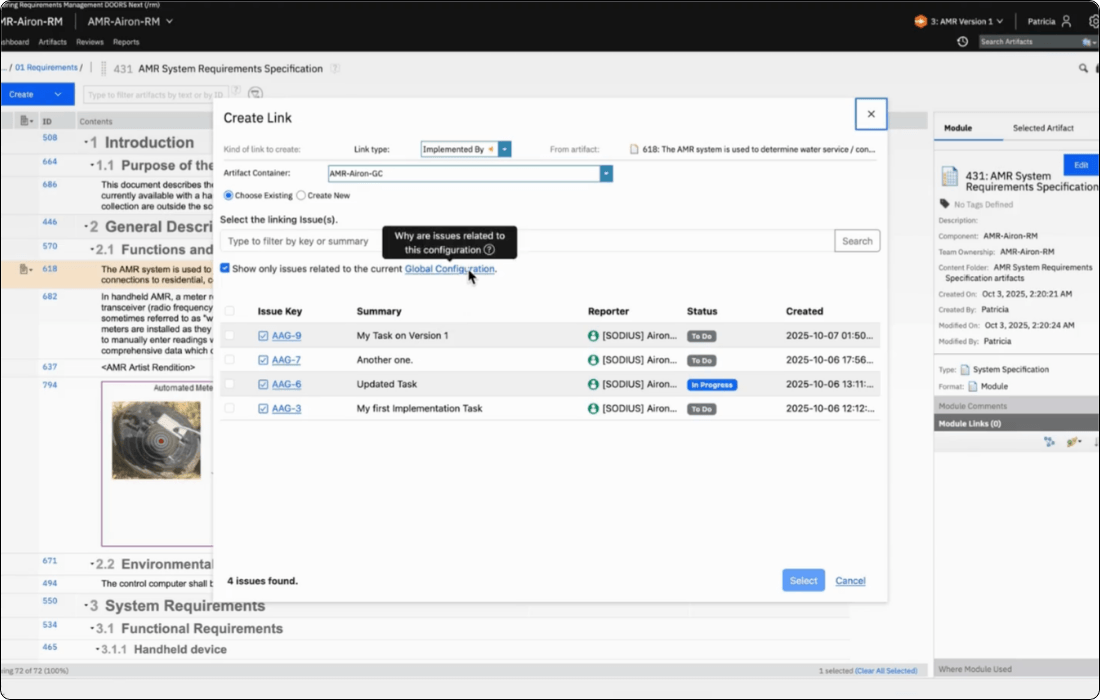
Task: Click the Select button in the dialog
Action: (x=803, y=580)
